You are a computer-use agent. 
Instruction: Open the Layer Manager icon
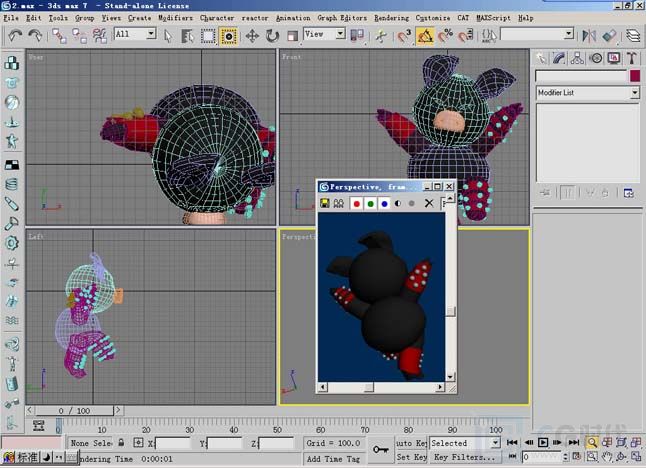(633, 36)
